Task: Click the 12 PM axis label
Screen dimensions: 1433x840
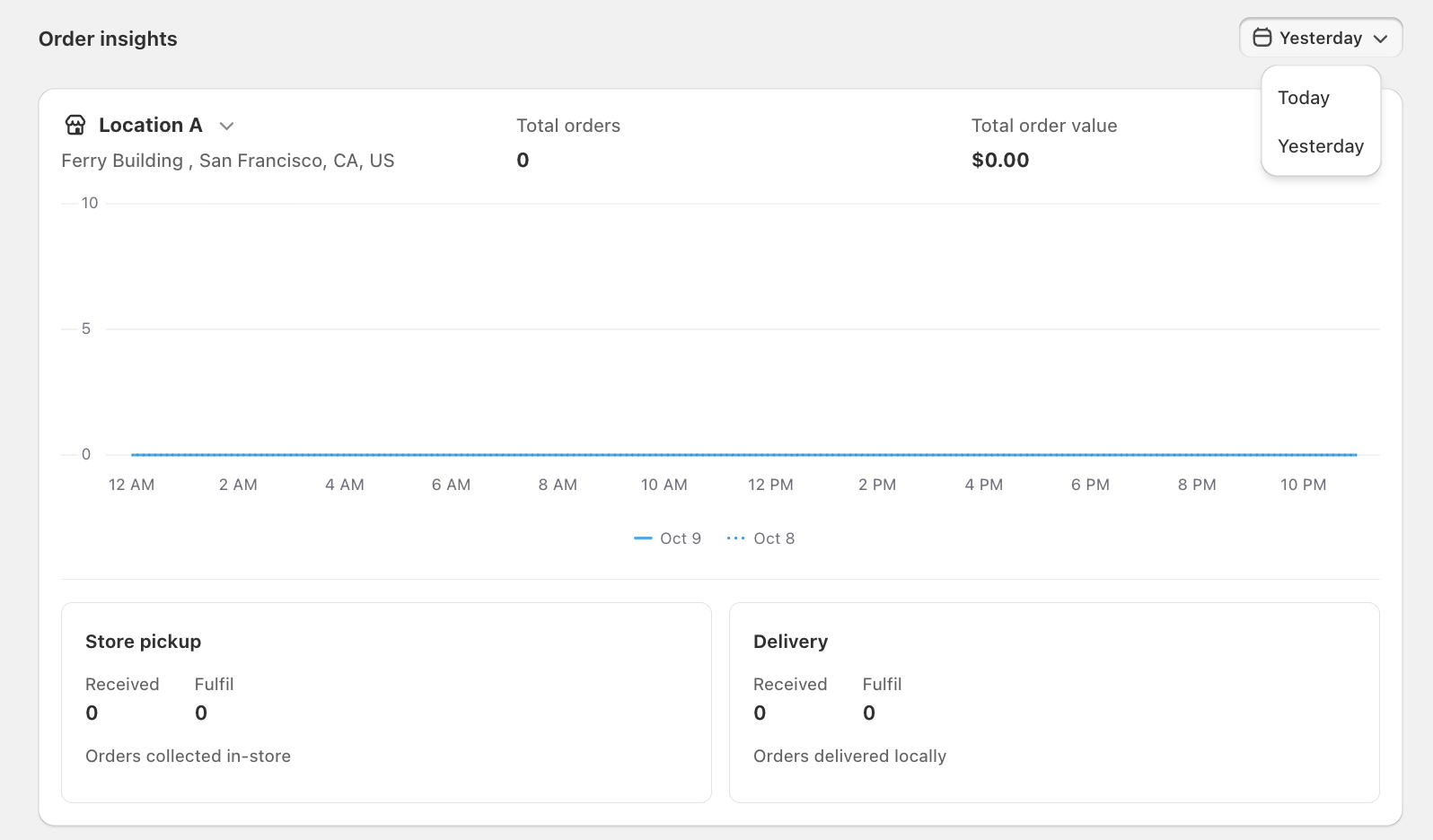Action: point(770,485)
